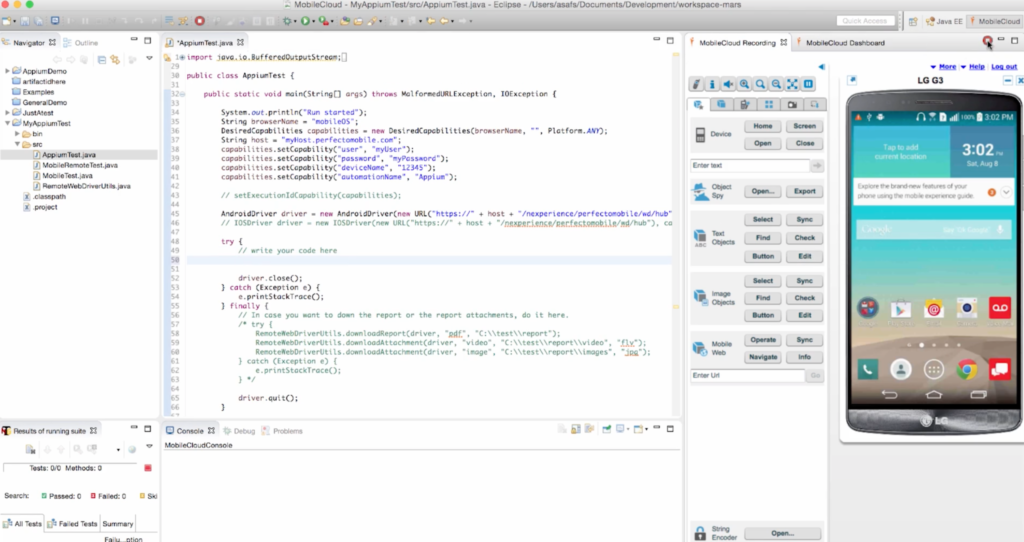Screen dimensions: 1024x542
Task: Click the detach device window icon beside LG G3
Action: (x=852, y=80)
